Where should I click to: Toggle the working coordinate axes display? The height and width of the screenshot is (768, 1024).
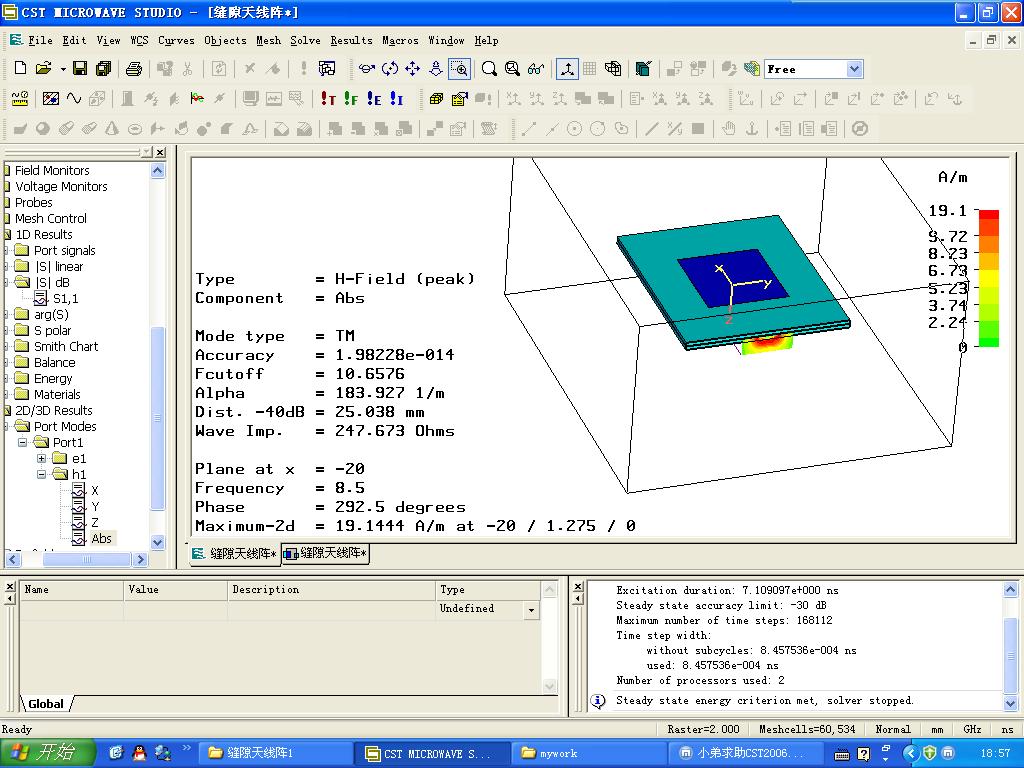[x=567, y=69]
